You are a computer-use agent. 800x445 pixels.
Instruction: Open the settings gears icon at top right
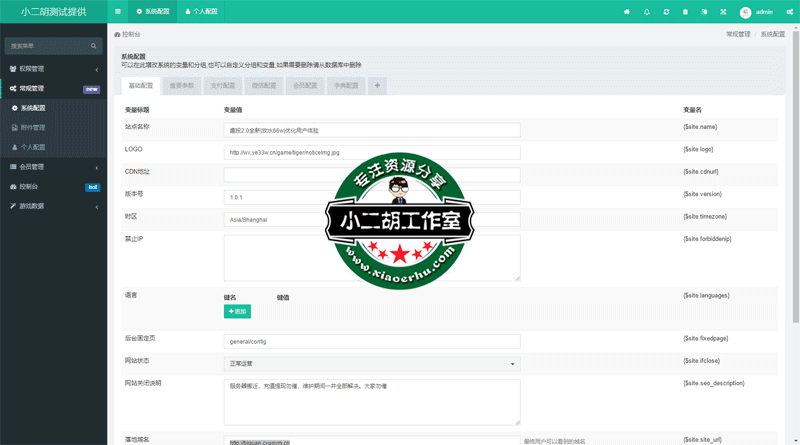(789, 12)
